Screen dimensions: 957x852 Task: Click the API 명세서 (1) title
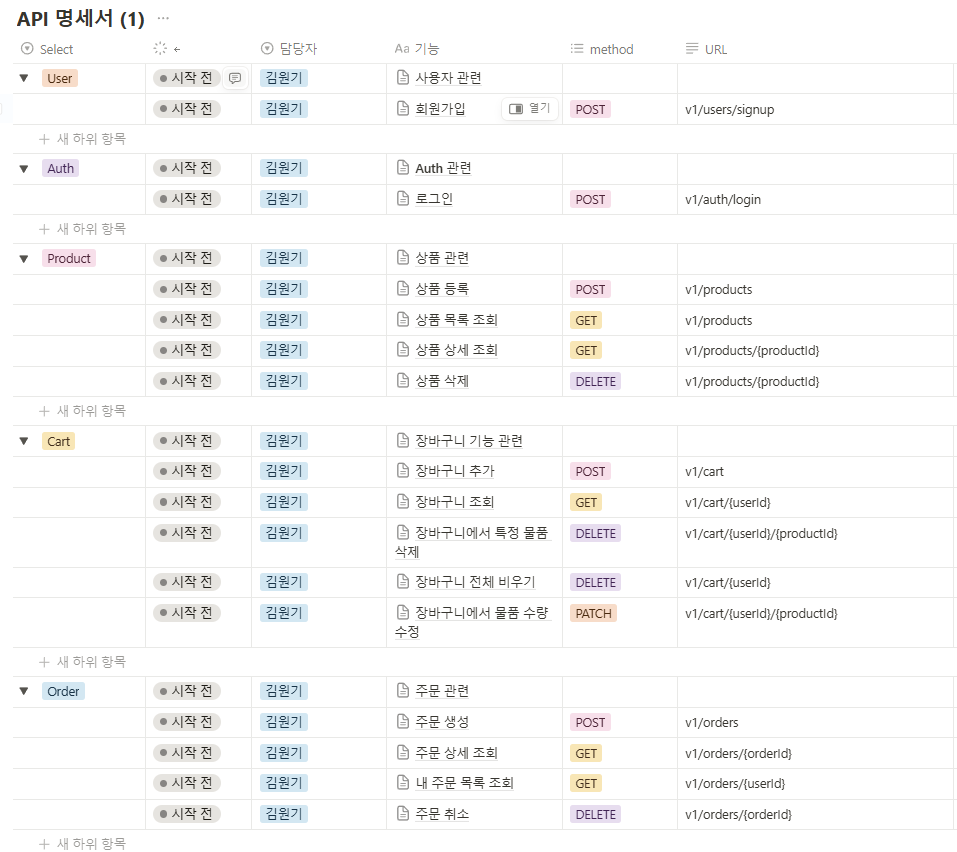click(x=81, y=18)
